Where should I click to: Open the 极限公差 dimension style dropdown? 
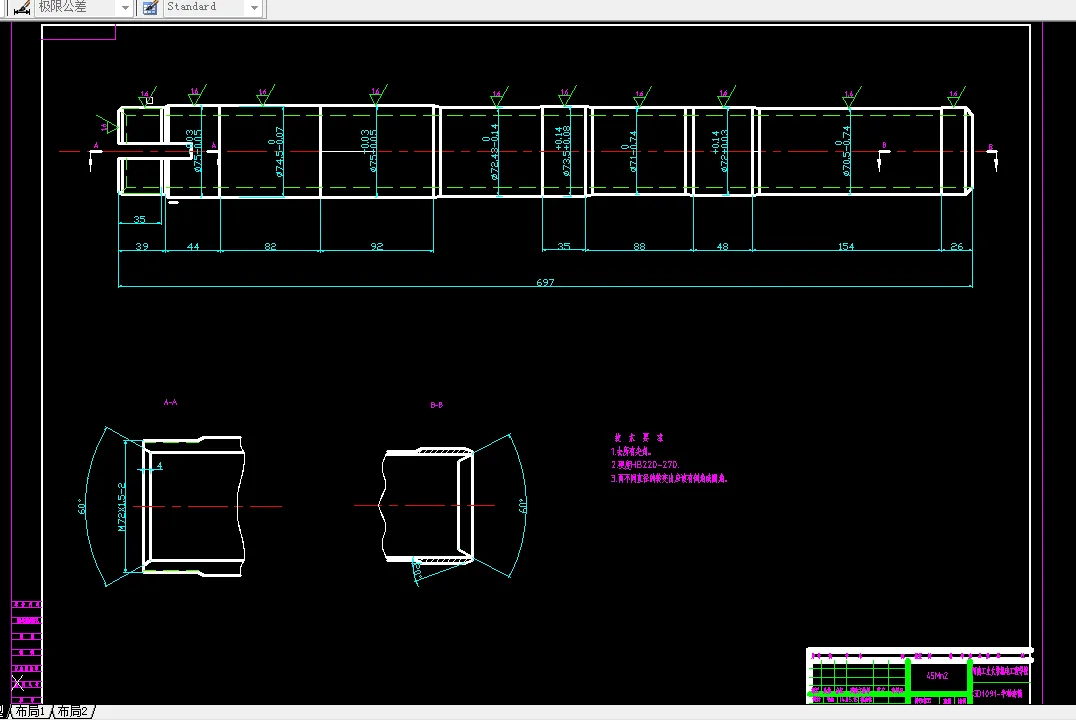tap(125, 8)
